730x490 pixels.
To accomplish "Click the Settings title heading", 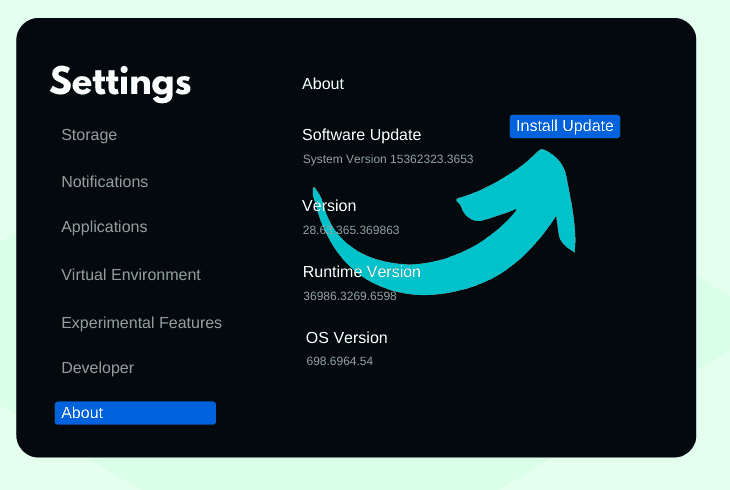I will (x=121, y=83).
